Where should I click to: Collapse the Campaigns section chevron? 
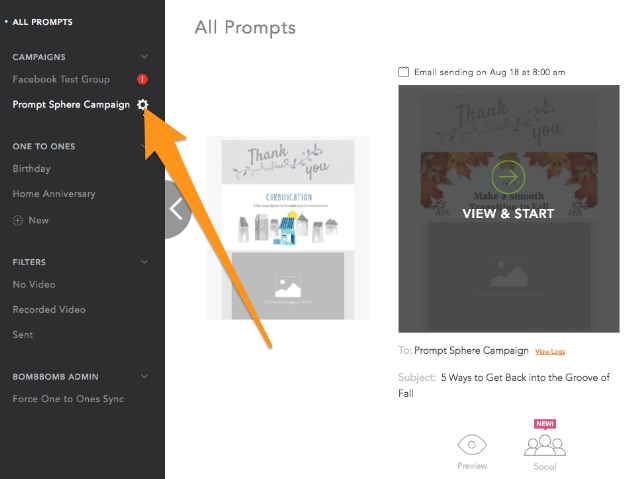(x=144, y=57)
